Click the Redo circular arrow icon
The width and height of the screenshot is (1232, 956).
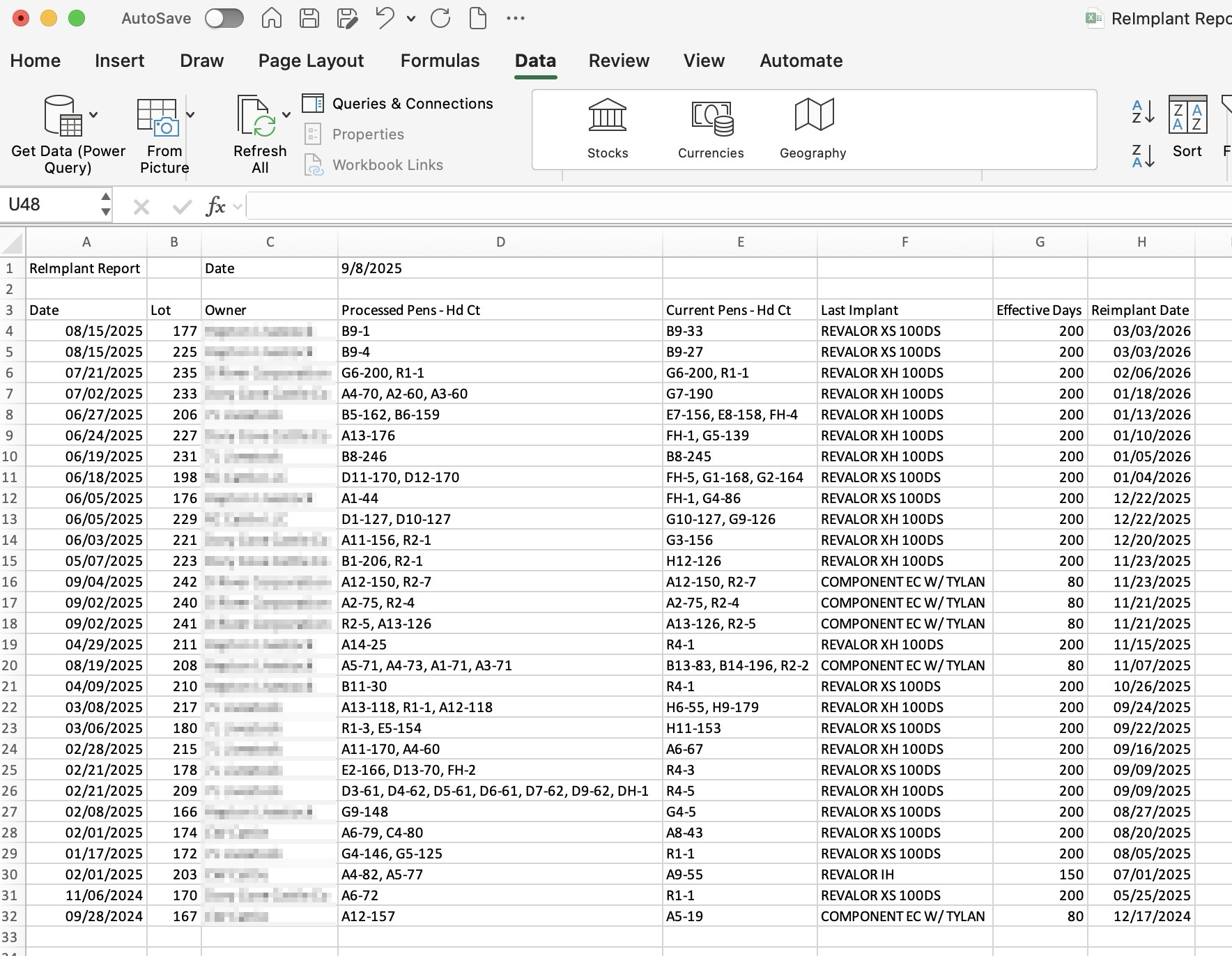(x=440, y=19)
